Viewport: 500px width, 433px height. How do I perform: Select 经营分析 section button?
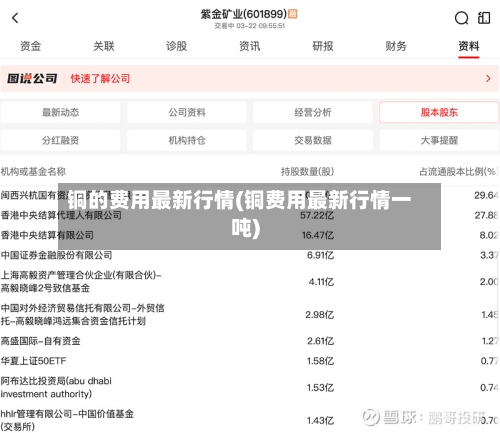[x=313, y=112]
